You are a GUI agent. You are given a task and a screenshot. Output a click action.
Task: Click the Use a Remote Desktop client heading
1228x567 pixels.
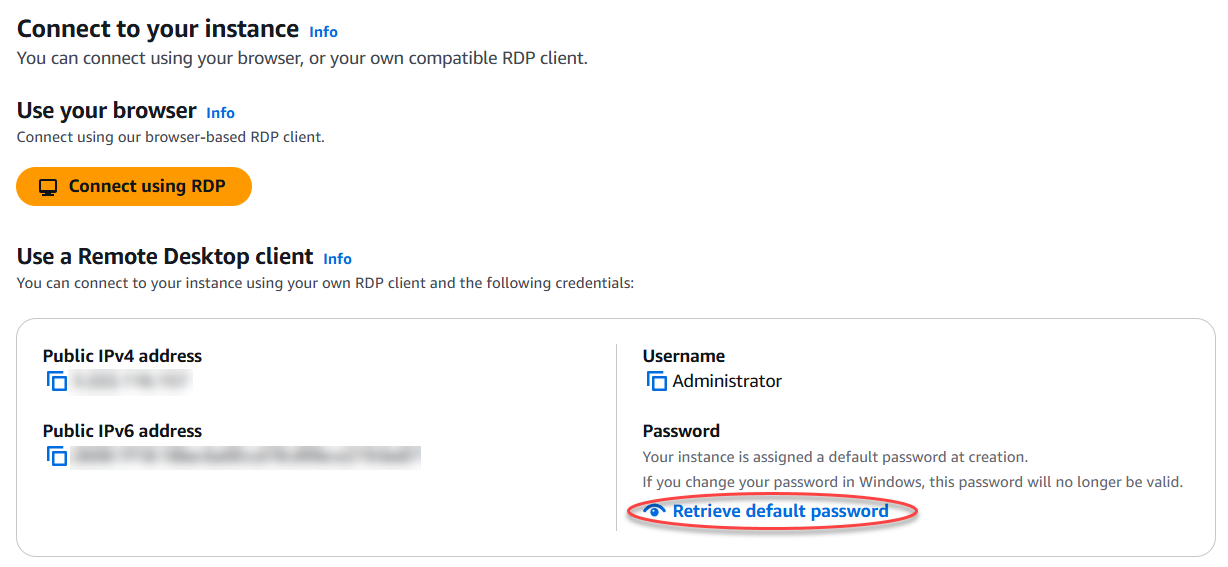click(165, 257)
